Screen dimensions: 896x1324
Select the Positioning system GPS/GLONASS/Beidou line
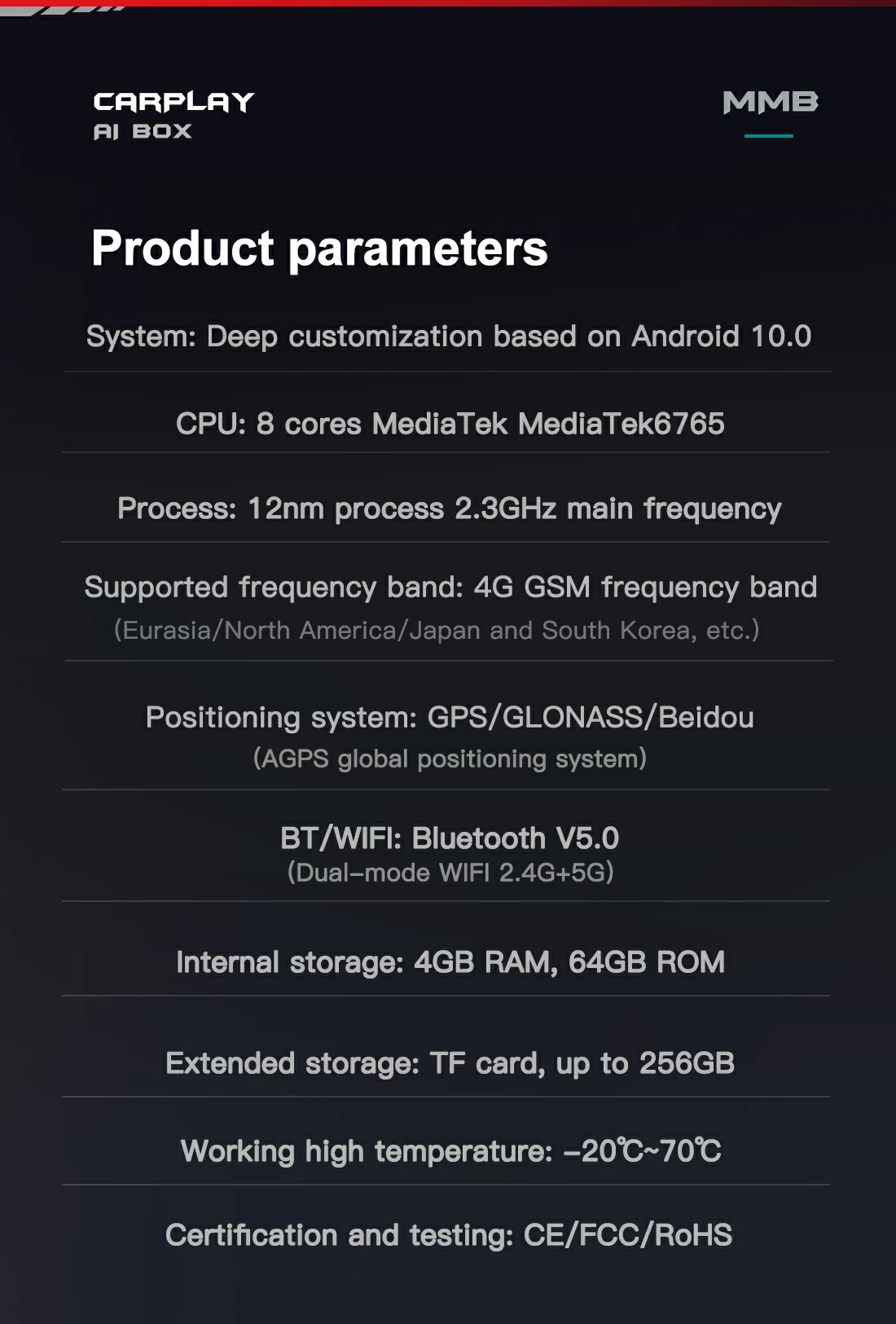point(450,717)
